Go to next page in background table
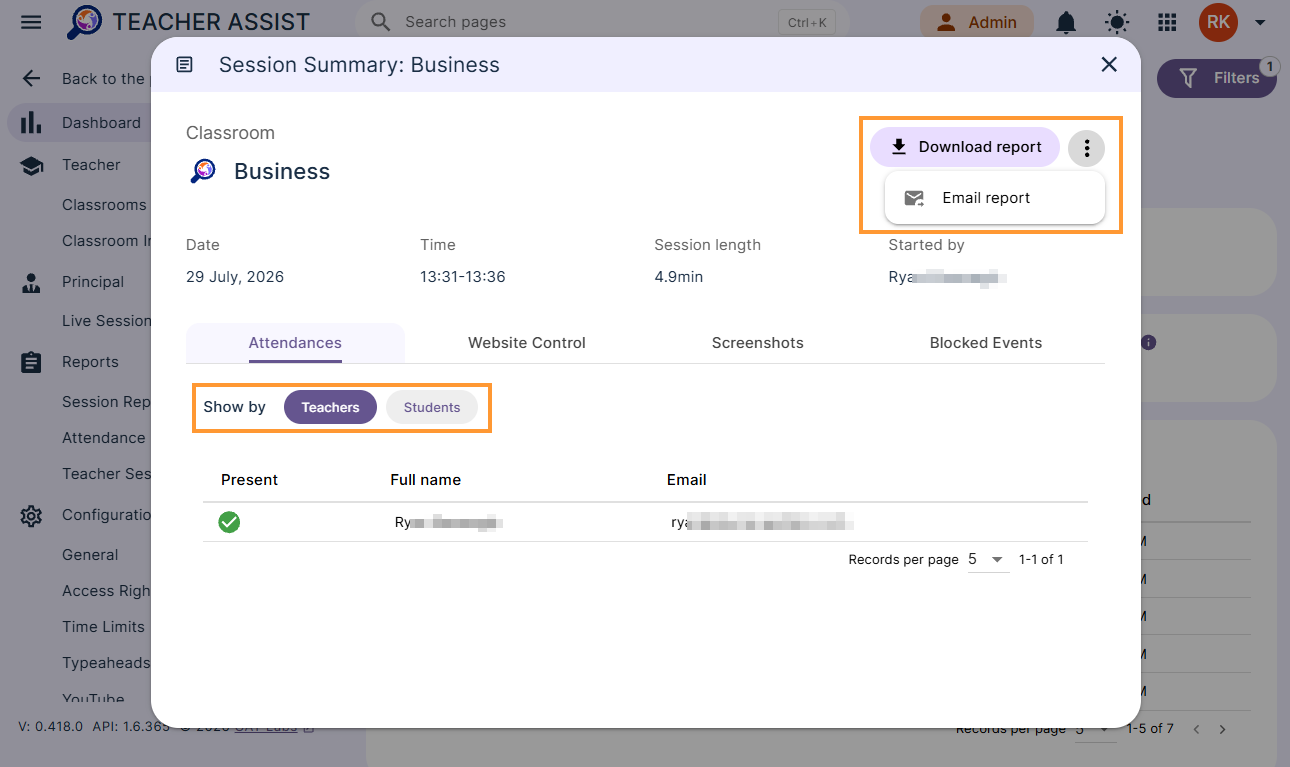Image resolution: width=1290 pixels, height=767 pixels. (x=1222, y=730)
